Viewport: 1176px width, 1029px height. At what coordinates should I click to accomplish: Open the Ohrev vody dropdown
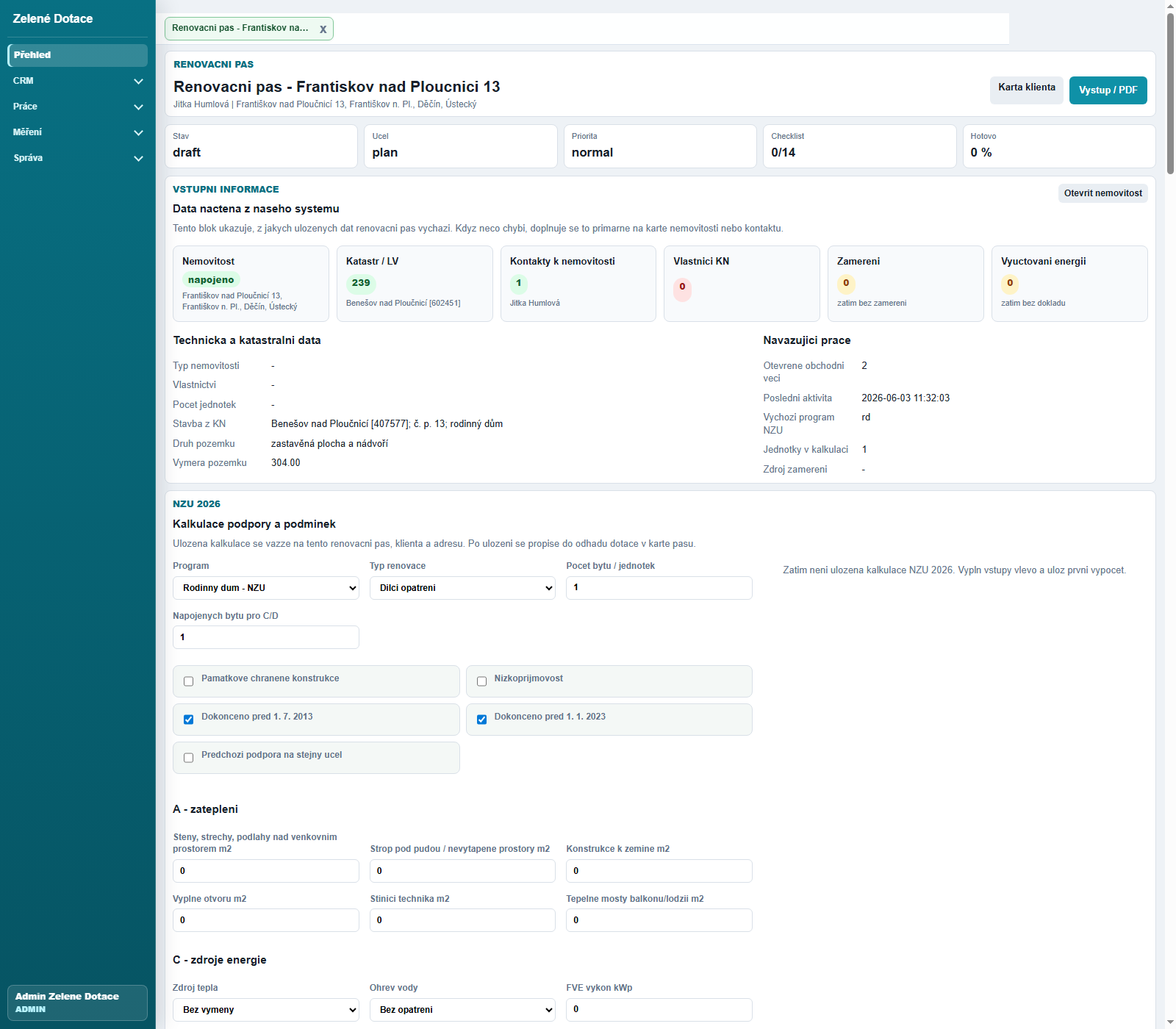coord(462,1010)
